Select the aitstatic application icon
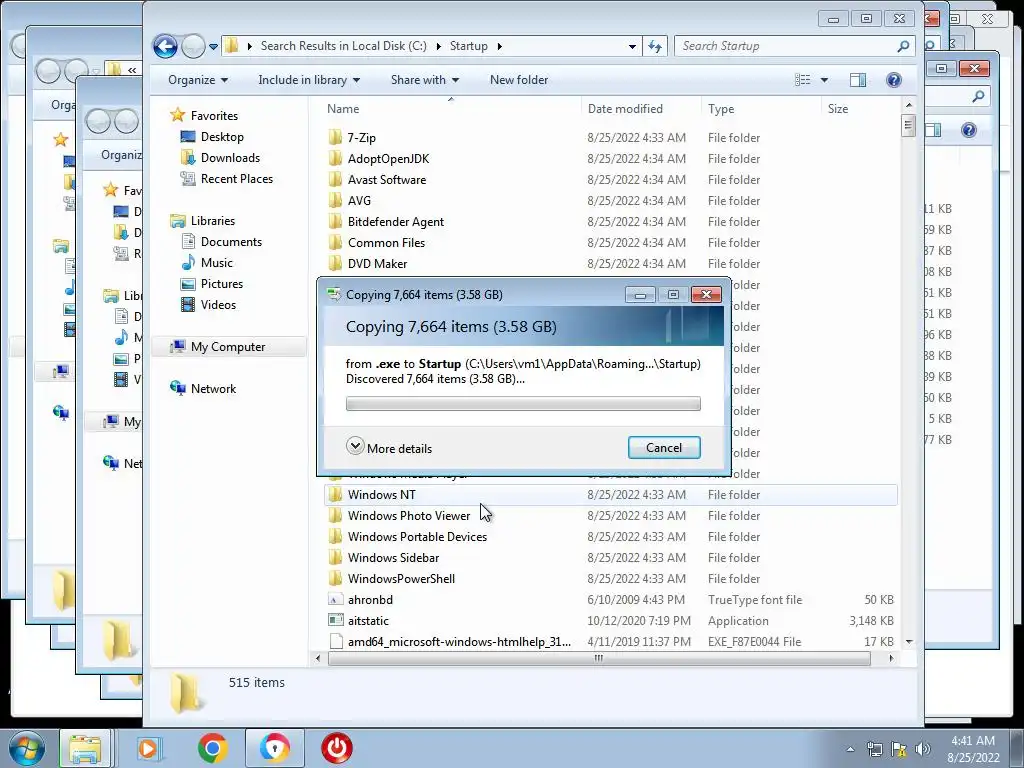Image resolution: width=1024 pixels, height=768 pixels. pos(336,620)
